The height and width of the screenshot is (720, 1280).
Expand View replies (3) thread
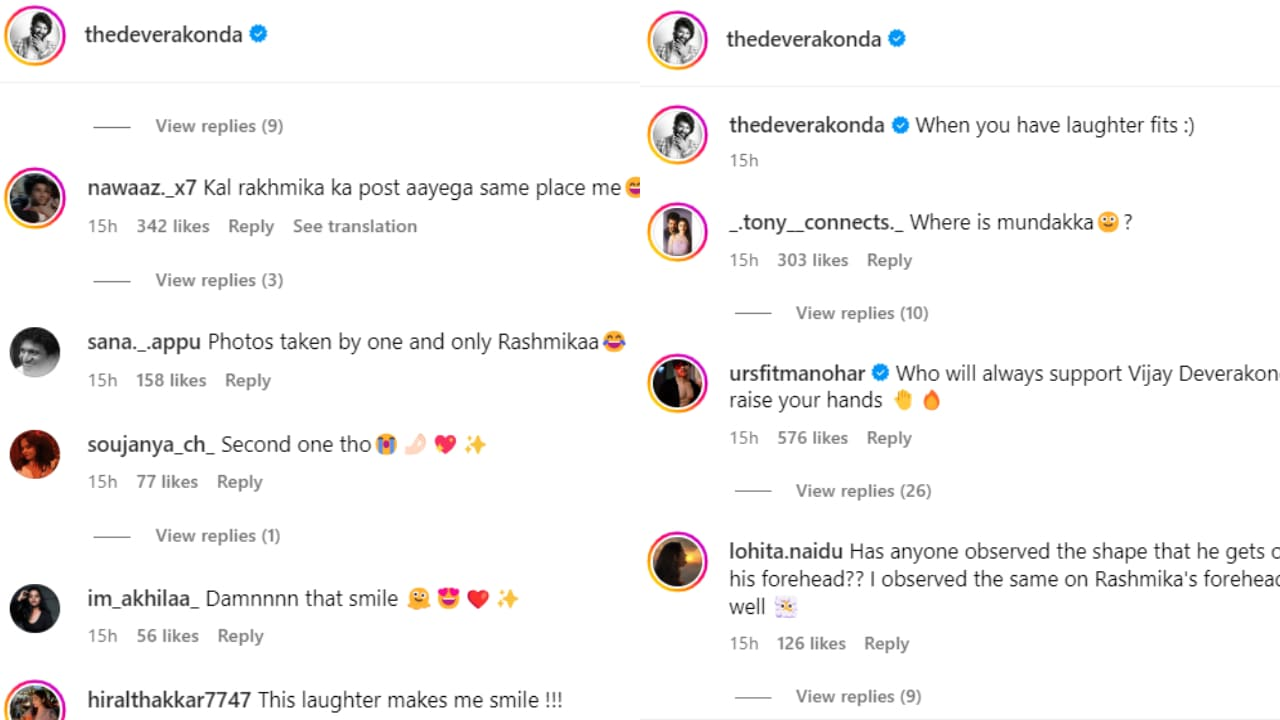point(219,280)
